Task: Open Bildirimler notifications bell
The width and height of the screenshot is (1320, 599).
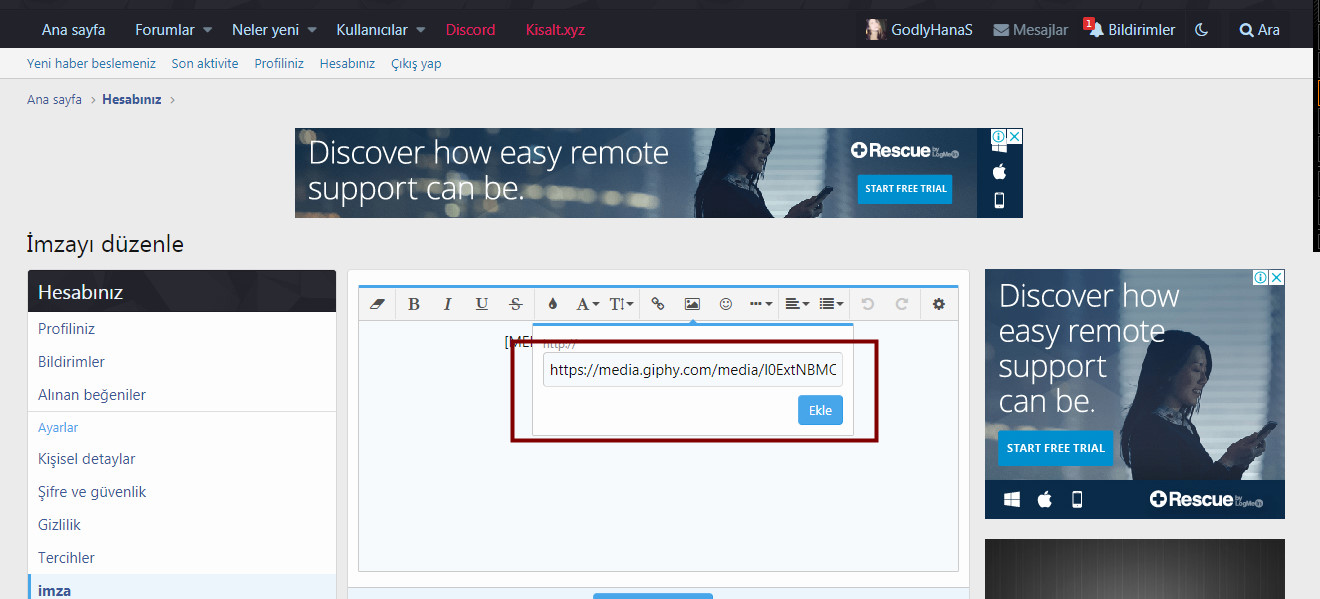Action: click(1131, 30)
